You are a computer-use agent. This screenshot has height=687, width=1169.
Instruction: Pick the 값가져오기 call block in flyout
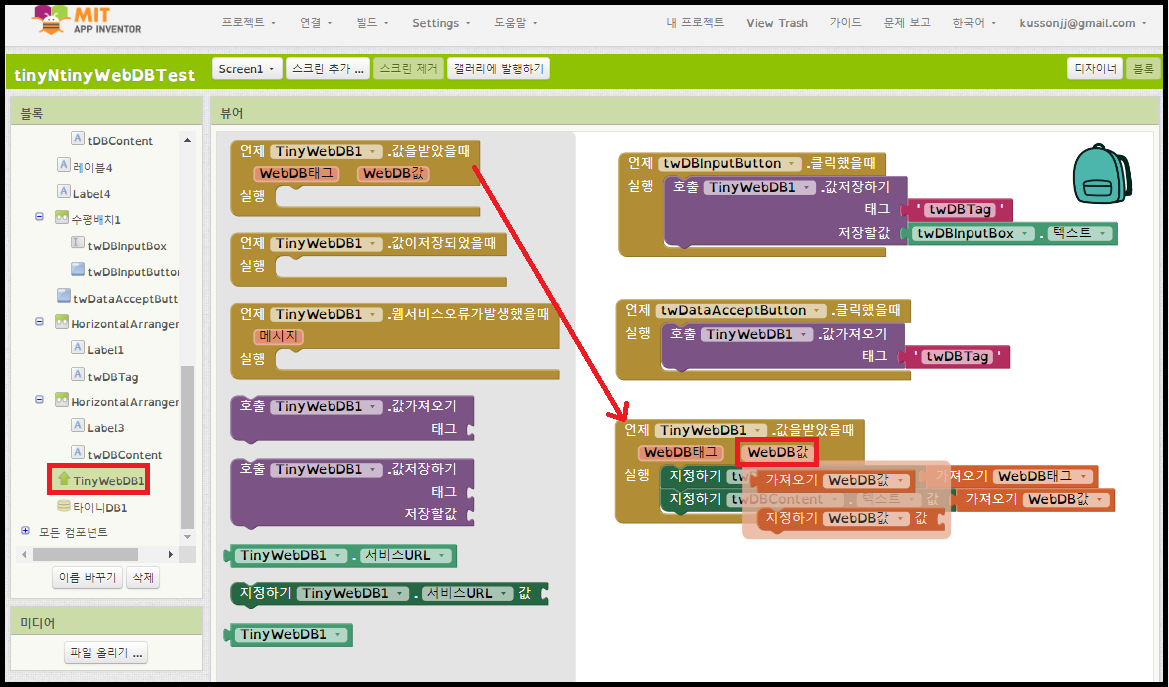(353, 418)
